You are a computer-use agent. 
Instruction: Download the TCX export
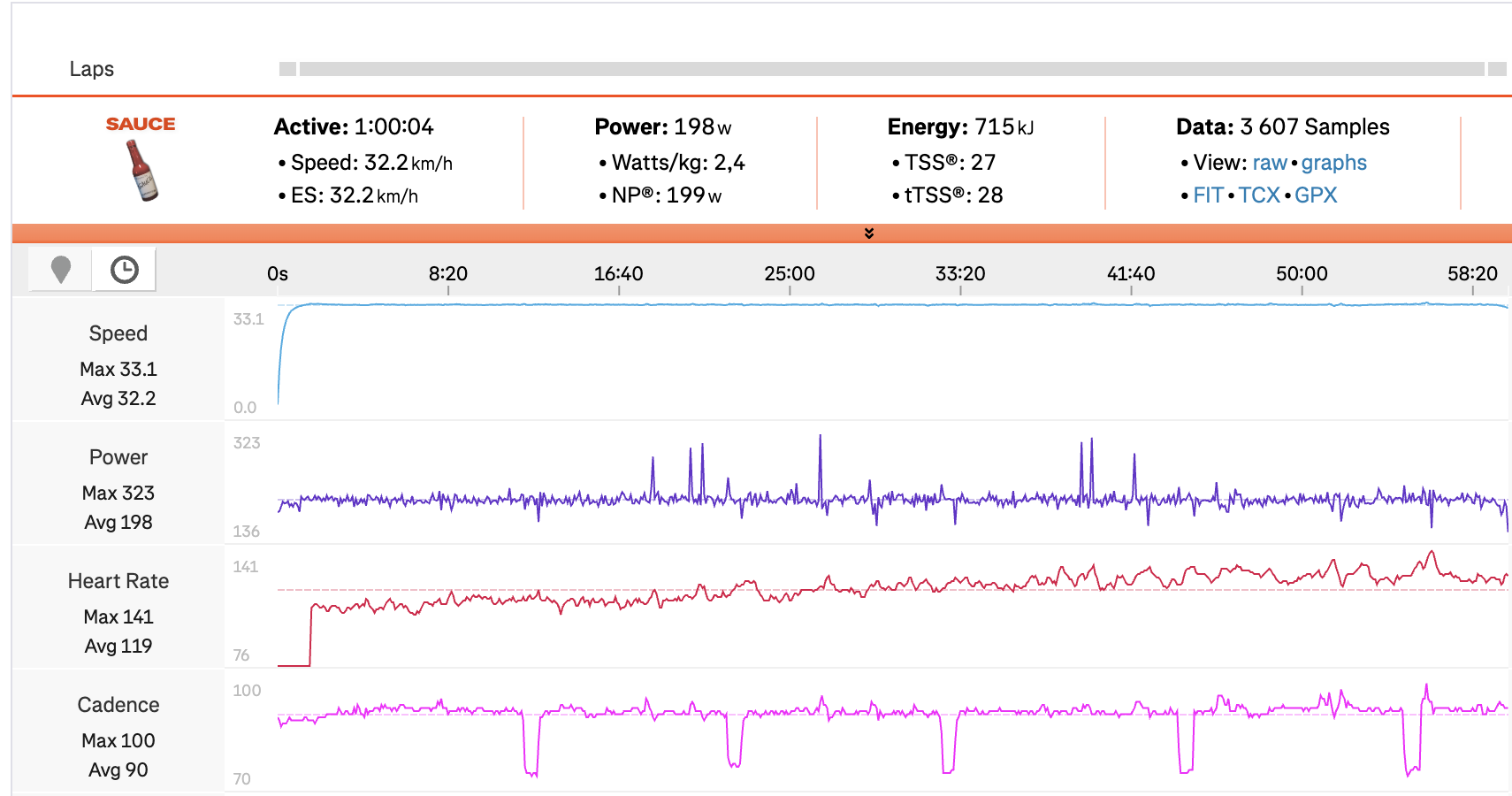(x=1258, y=195)
